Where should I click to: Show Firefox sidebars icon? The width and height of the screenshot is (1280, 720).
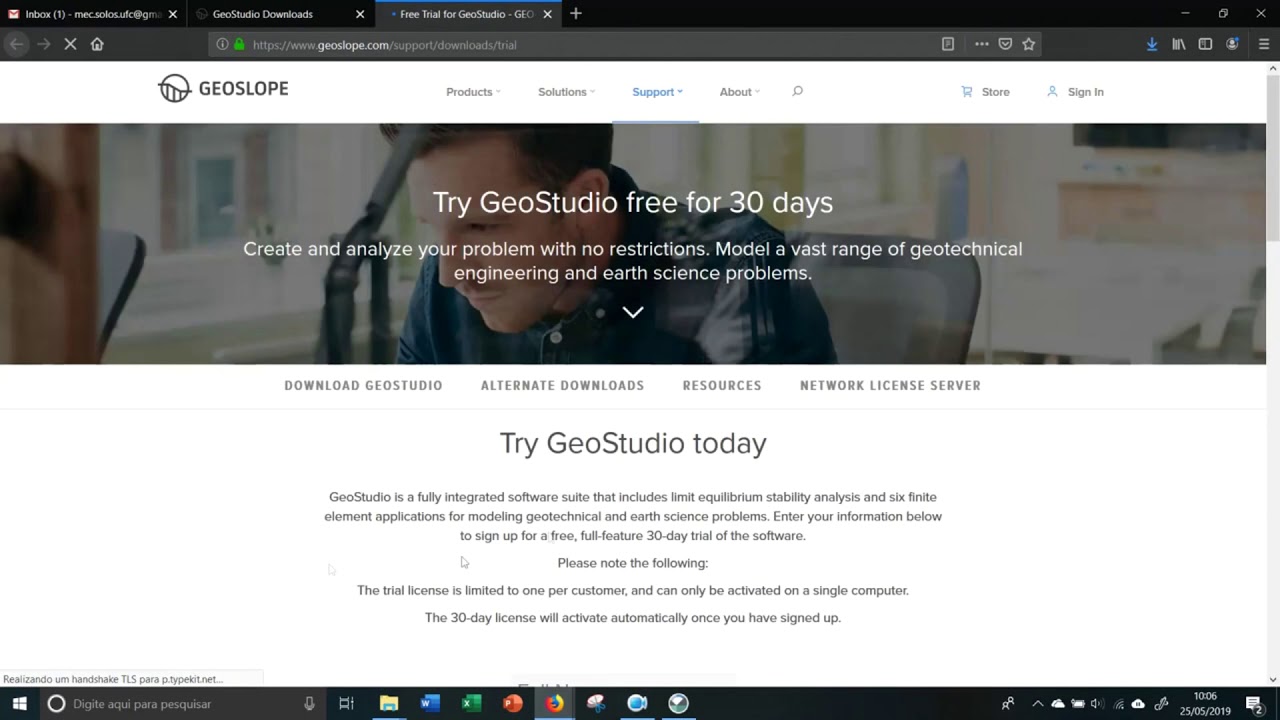click(1205, 44)
